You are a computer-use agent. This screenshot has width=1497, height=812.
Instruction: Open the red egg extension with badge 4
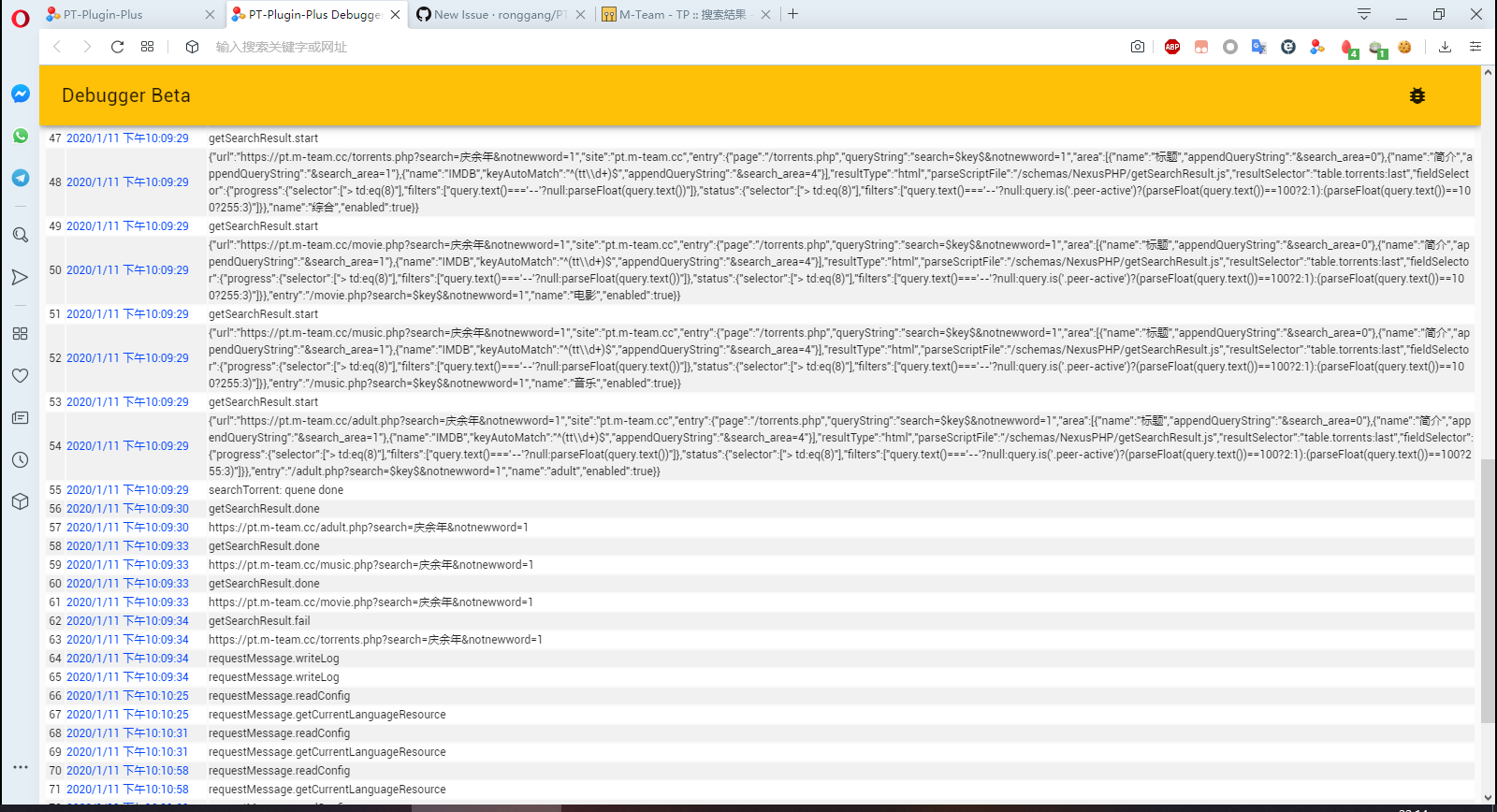click(x=1348, y=49)
